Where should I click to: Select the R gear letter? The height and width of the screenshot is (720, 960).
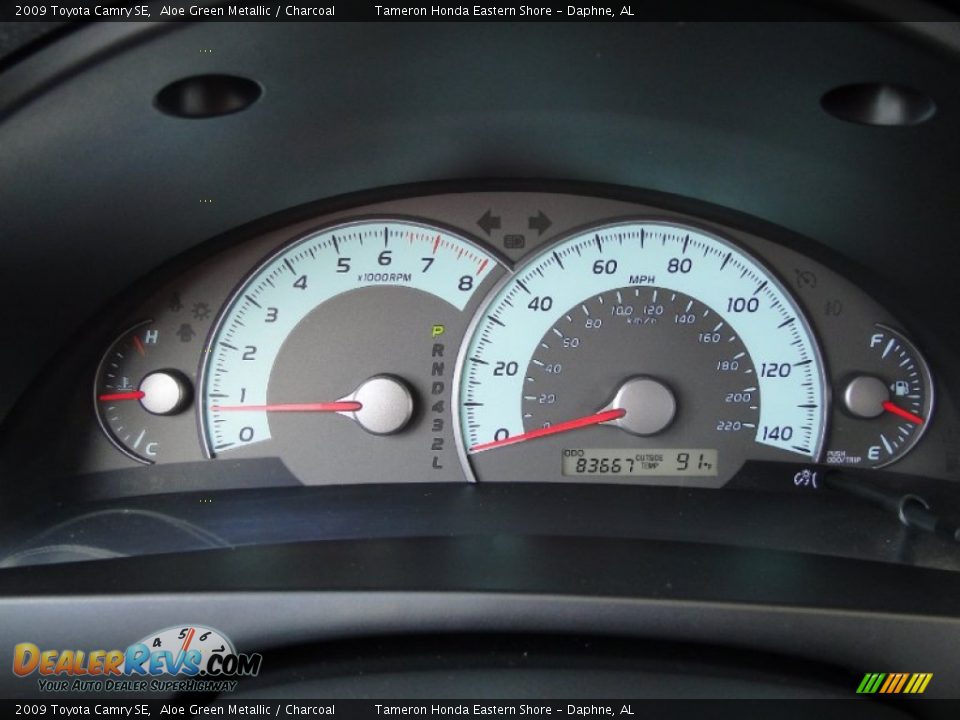[437, 350]
